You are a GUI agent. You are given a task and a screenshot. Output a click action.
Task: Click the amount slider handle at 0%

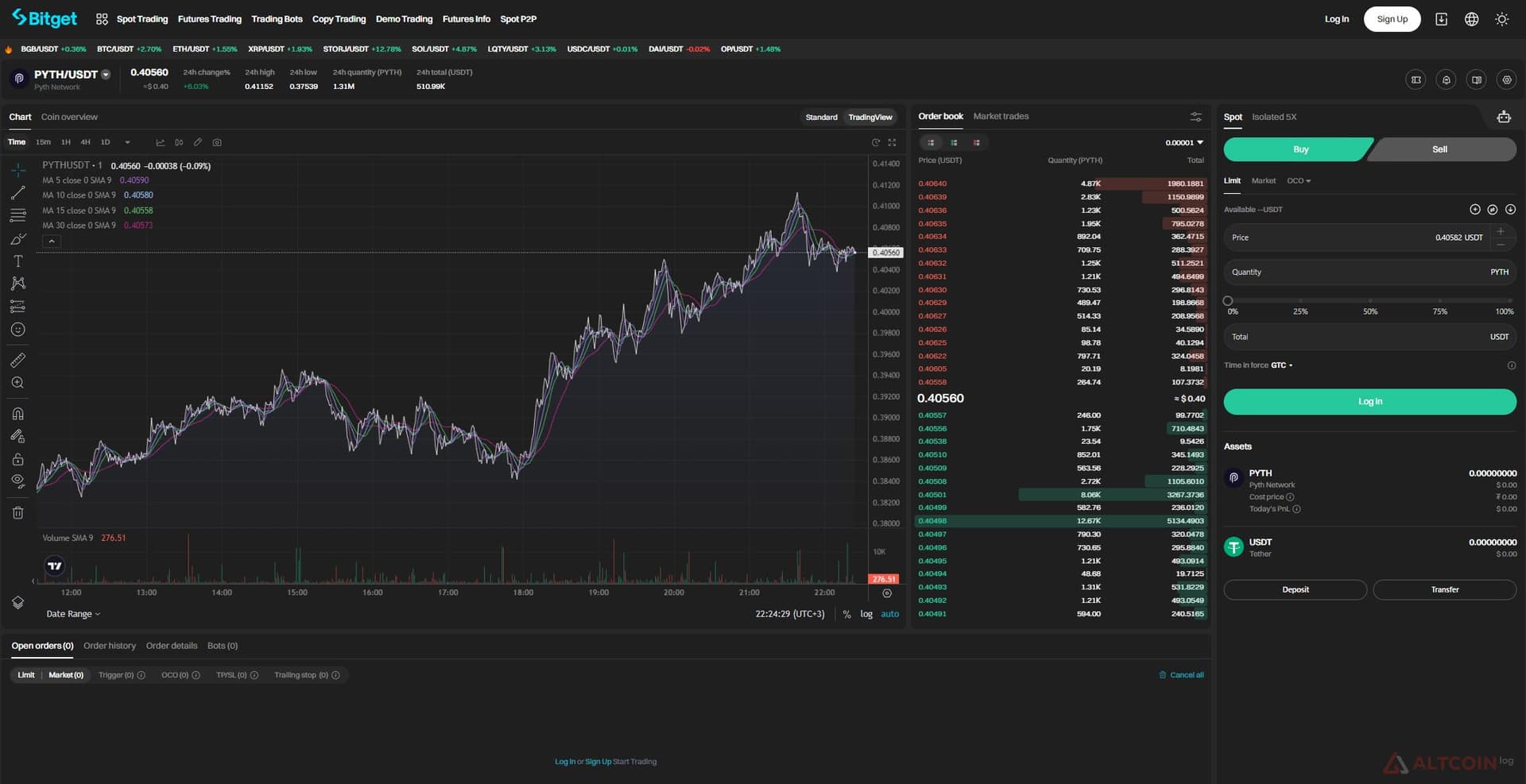point(1228,301)
